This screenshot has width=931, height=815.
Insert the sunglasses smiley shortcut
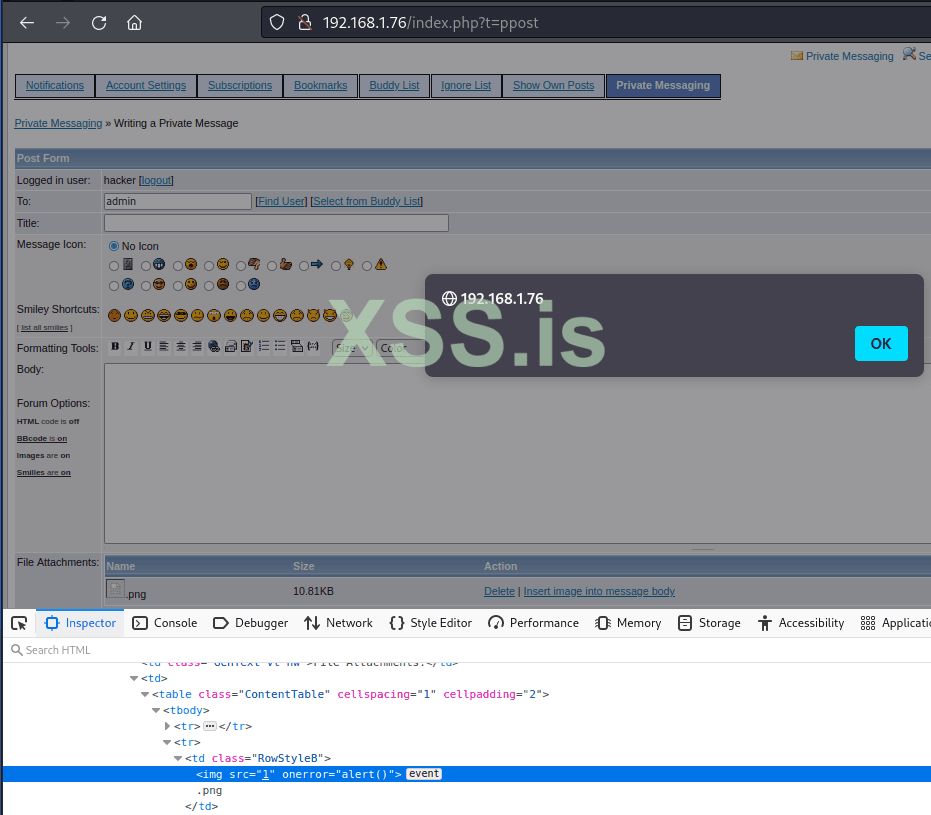click(x=180, y=316)
